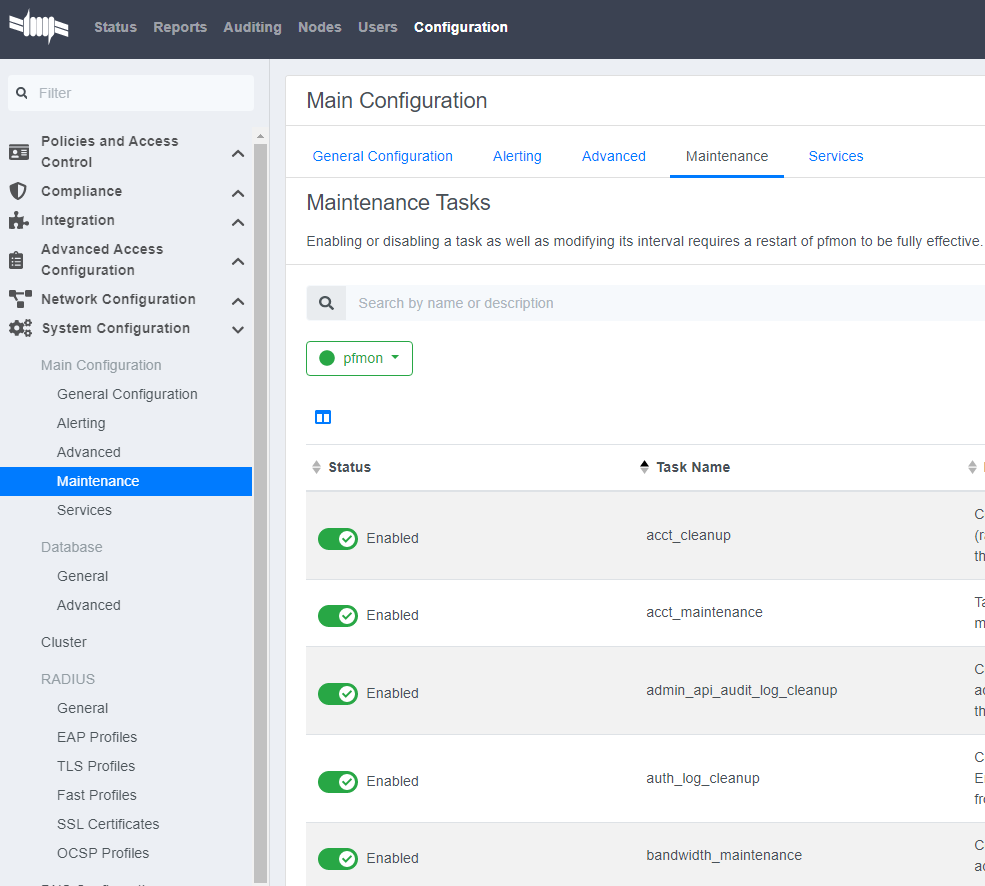Click the Network Configuration diagram icon

[19, 299]
